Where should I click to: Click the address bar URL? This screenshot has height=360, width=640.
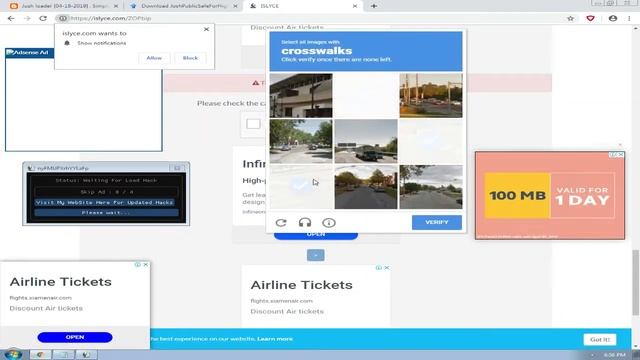pos(111,18)
